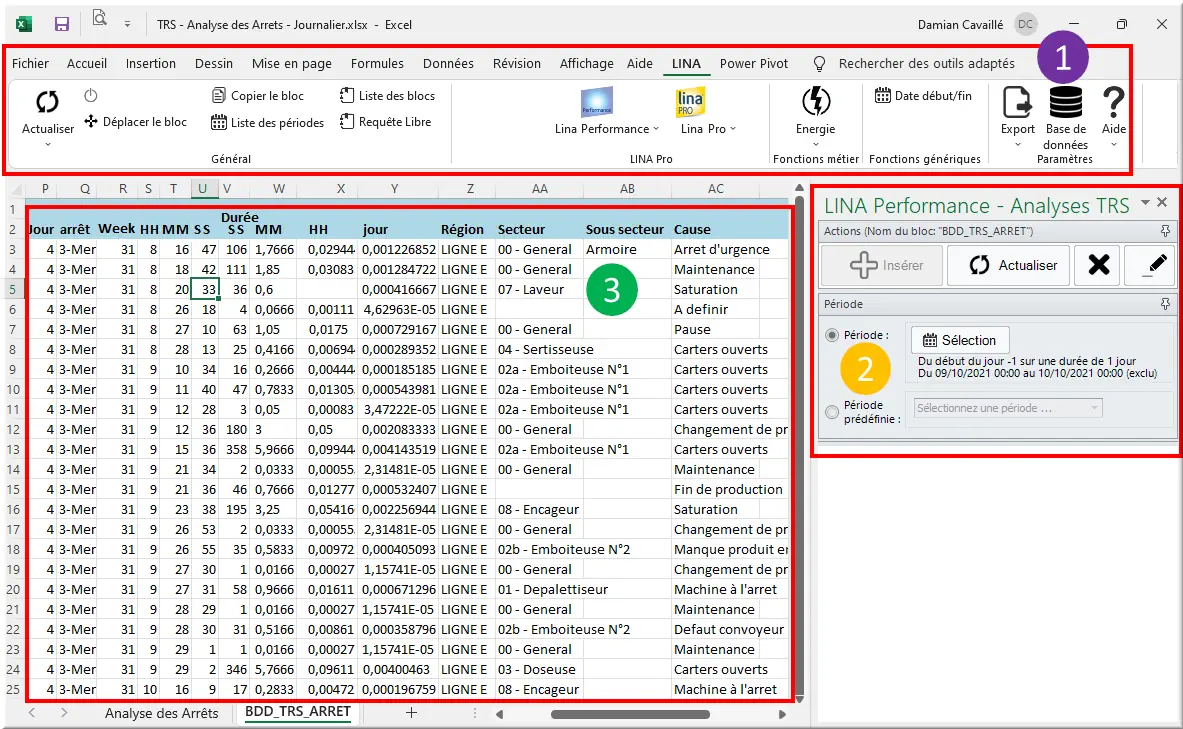This screenshot has width=1183, height=729.
Task: Select row 12 header
Action: tap(14, 429)
